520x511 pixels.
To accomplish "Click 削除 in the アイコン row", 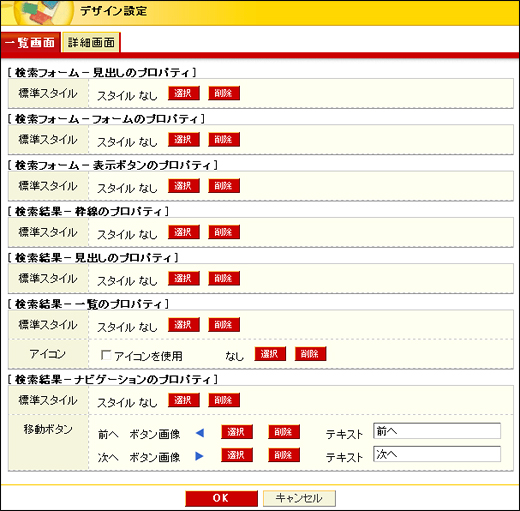I will point(310,354).
